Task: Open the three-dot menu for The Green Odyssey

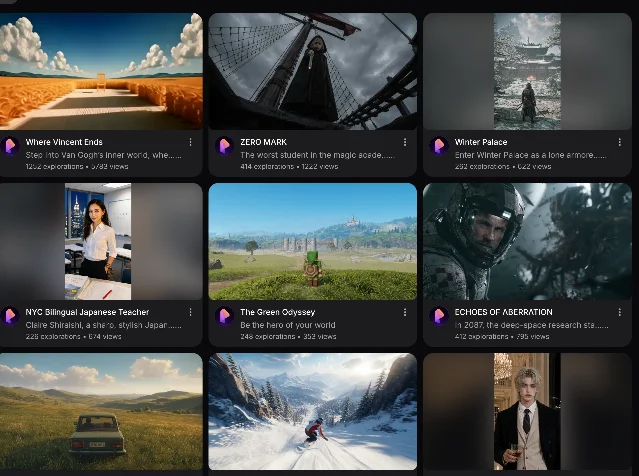Action: [405, 312]
